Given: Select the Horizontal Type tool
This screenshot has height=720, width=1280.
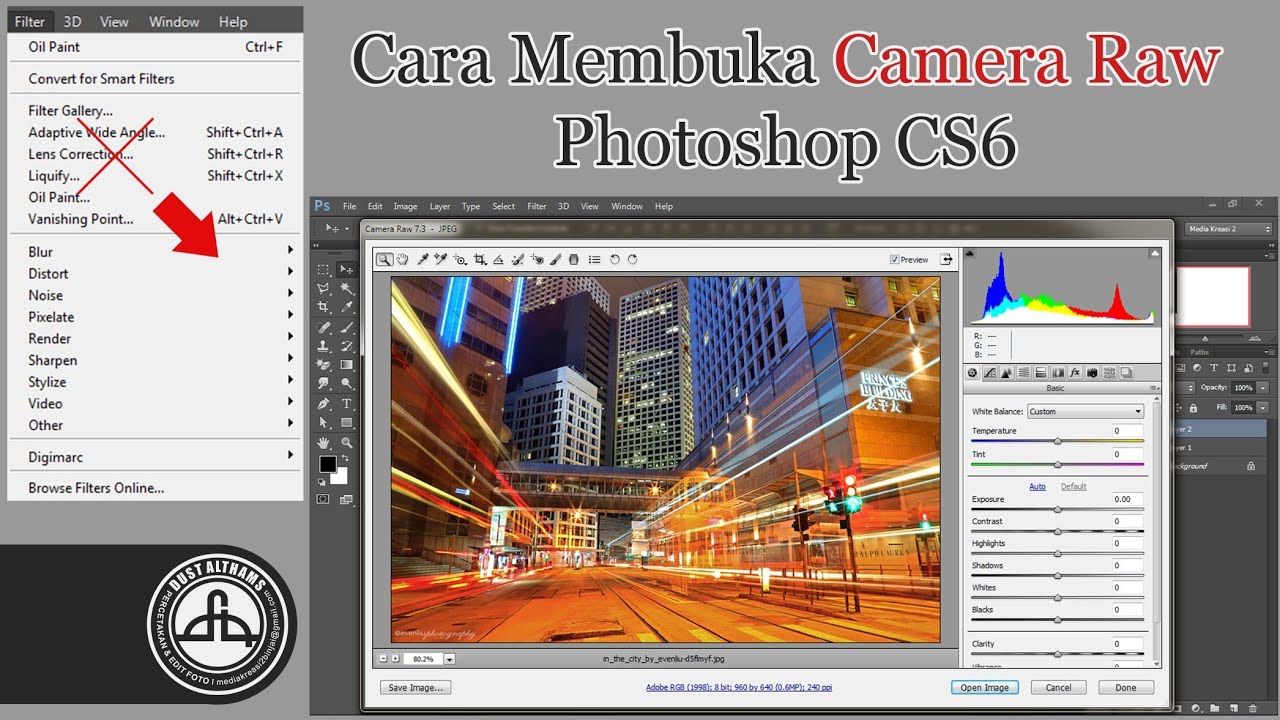Looking at the screenshot, I should pyautogui.click(x=346, y=404).
